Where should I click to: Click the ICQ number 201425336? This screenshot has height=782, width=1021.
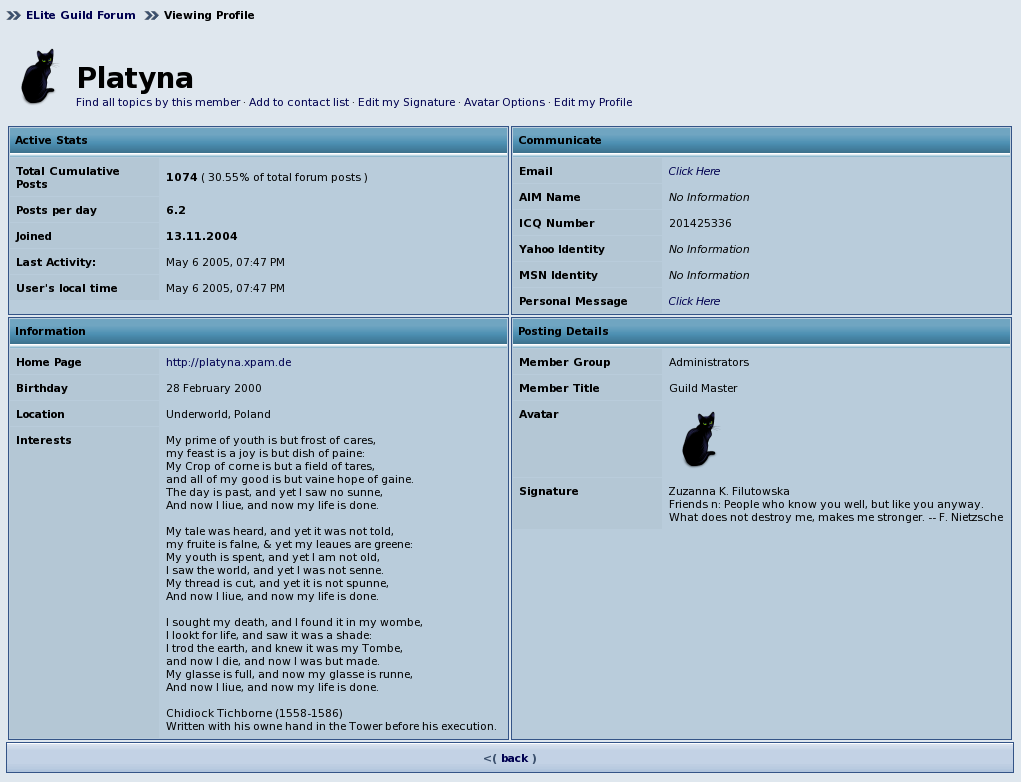700,223
